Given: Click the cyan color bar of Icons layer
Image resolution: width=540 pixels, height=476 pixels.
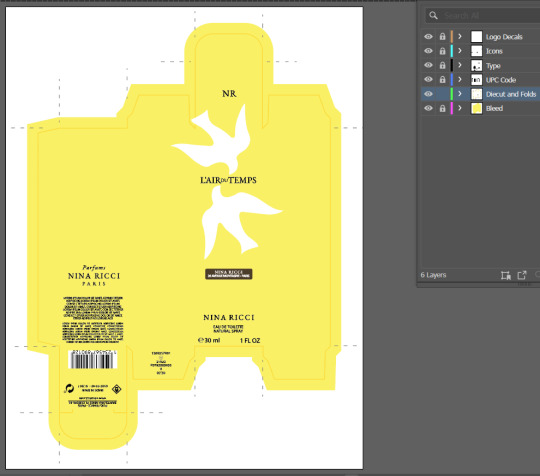Looking at the screenshot, I should coord(451,51).
